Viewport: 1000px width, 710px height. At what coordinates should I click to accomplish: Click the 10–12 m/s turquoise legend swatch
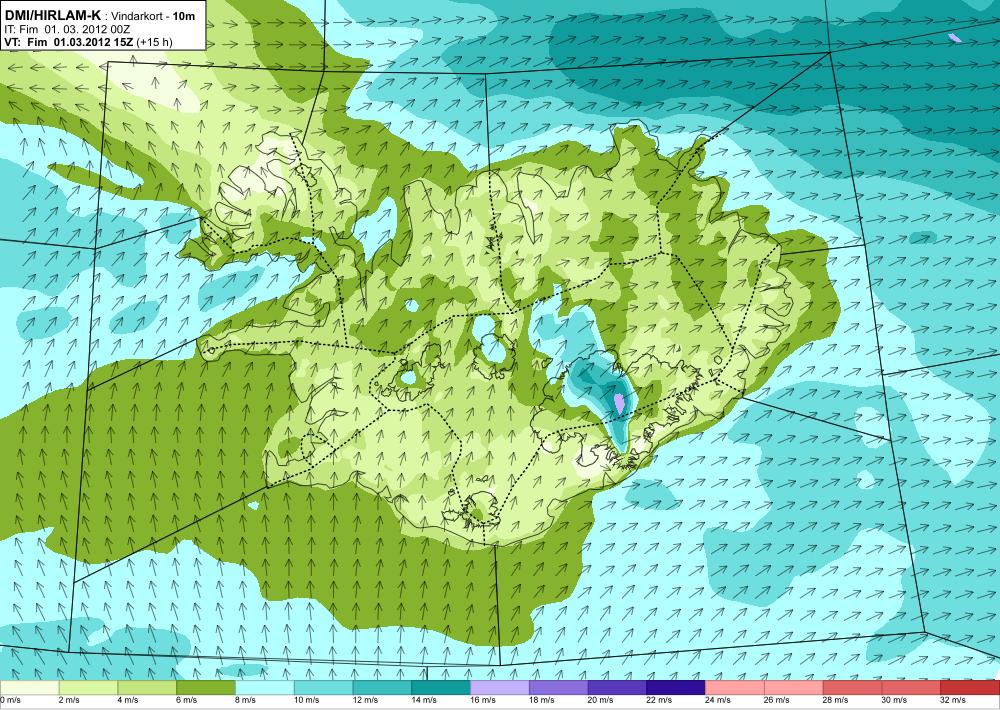pos(323,688)
